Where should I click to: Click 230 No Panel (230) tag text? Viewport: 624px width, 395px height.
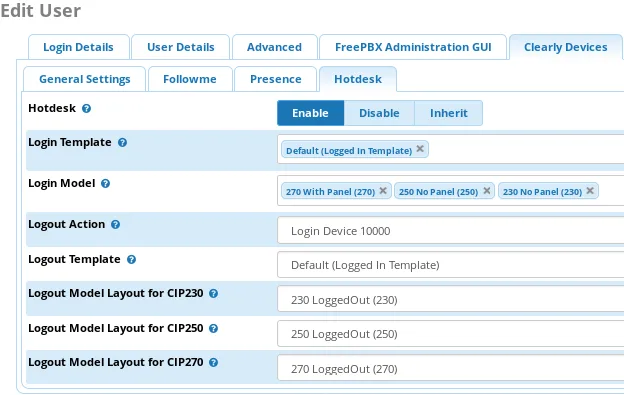pyautogui.click(x=542, y=192)
